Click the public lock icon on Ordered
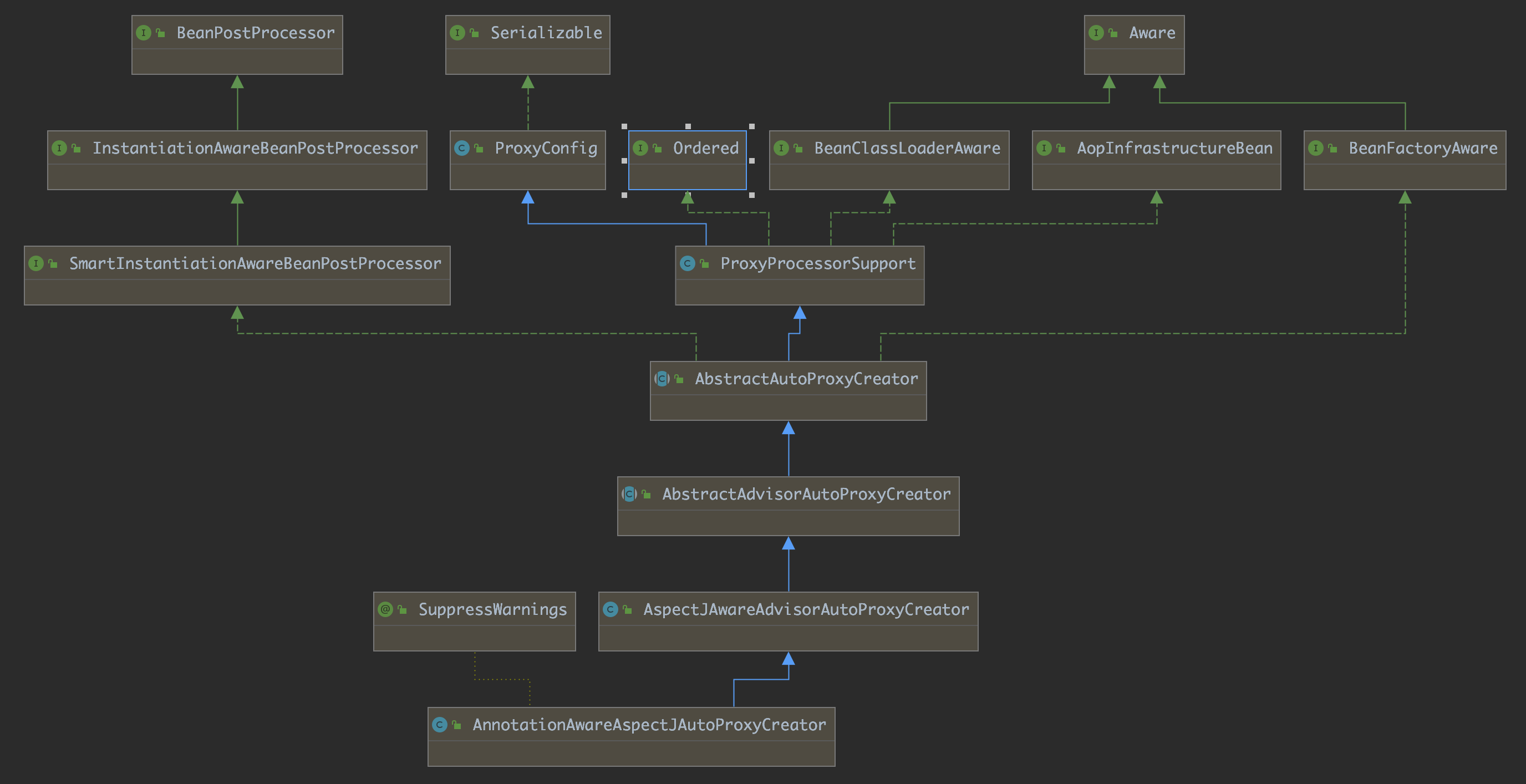 tap(657, 149)
